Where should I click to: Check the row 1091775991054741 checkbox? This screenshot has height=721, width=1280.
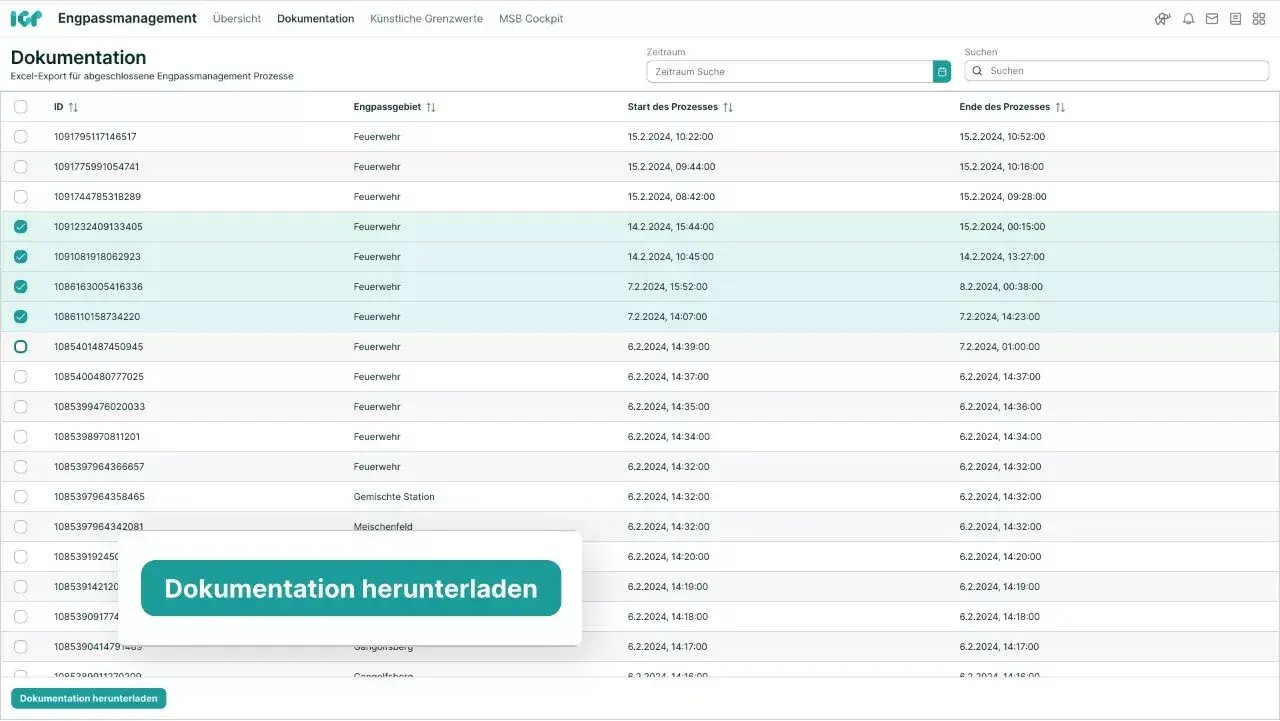pyautogui.click(x=21, y=167)
